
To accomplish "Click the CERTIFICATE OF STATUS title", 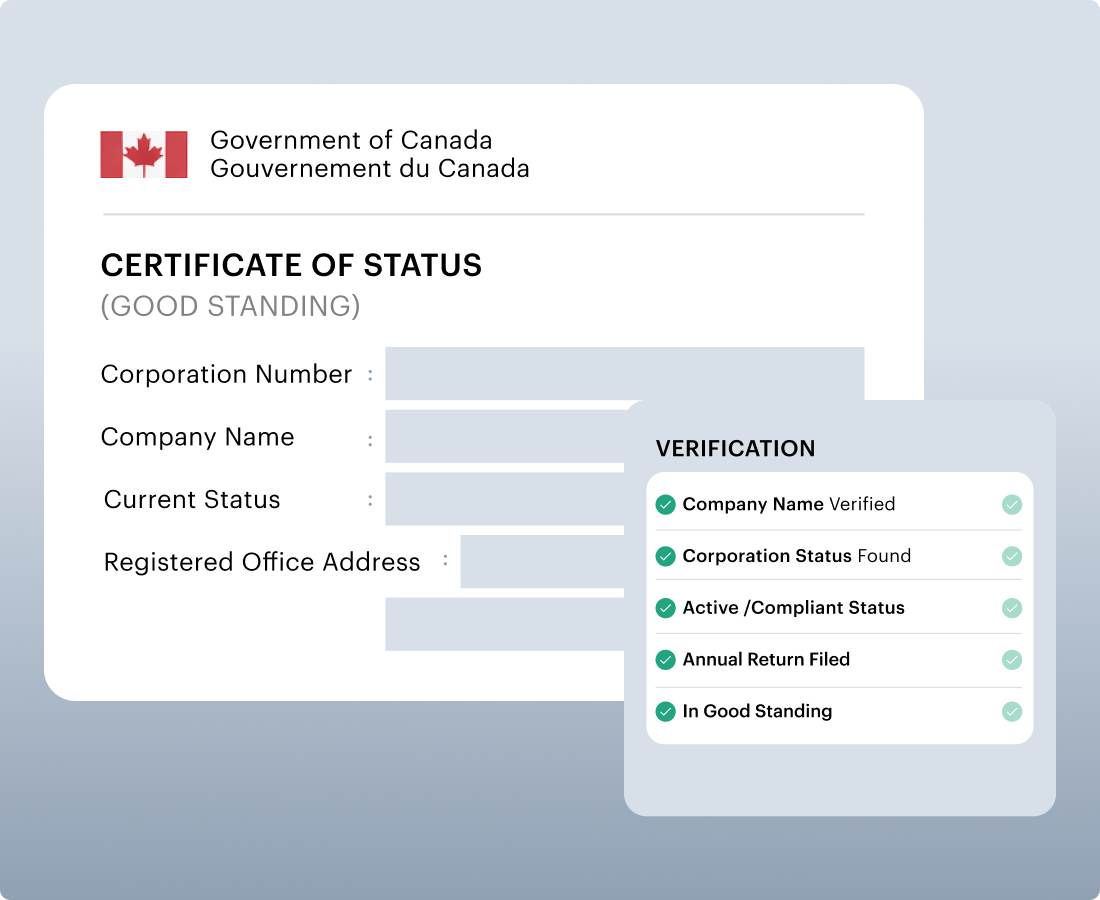I will pos(291,265).
